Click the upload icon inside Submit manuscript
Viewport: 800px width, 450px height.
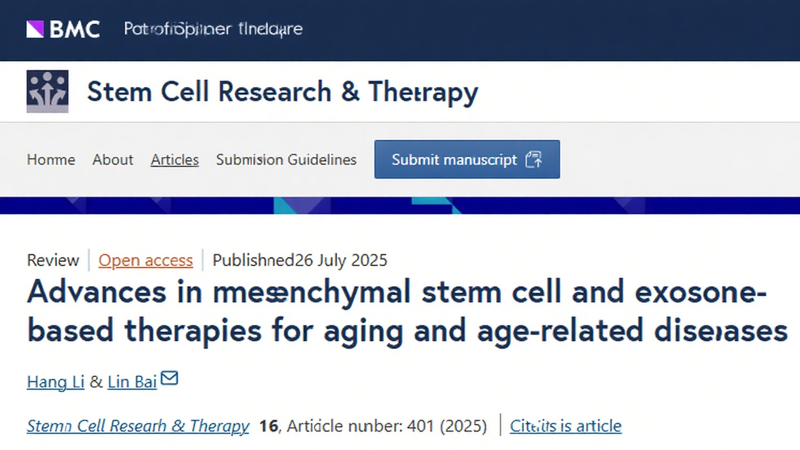tap(533, 160)
